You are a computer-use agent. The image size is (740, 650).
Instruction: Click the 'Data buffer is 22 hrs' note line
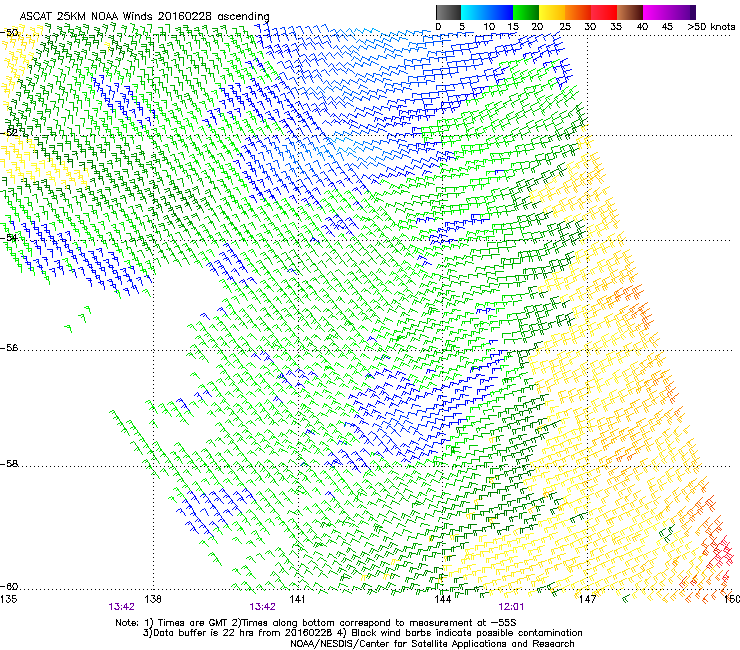point(362,633)
